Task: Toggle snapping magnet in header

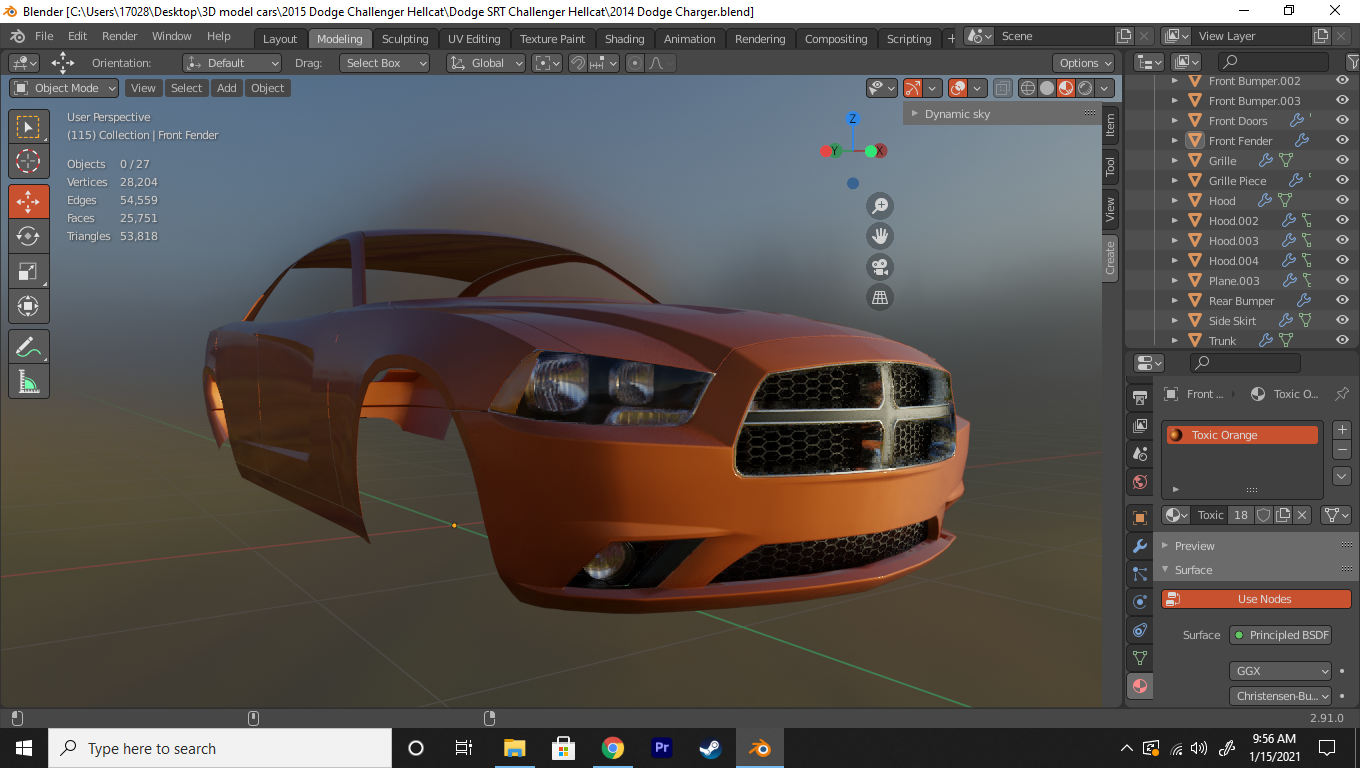Action: [x=578, y=63]
